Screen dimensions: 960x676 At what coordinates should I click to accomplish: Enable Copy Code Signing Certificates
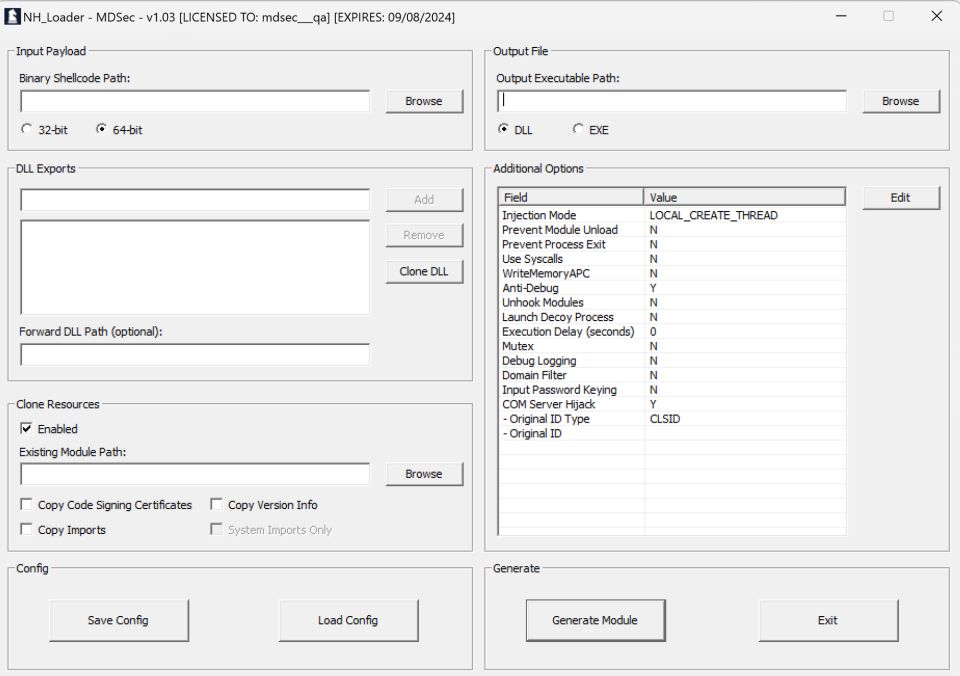[27, 505]
